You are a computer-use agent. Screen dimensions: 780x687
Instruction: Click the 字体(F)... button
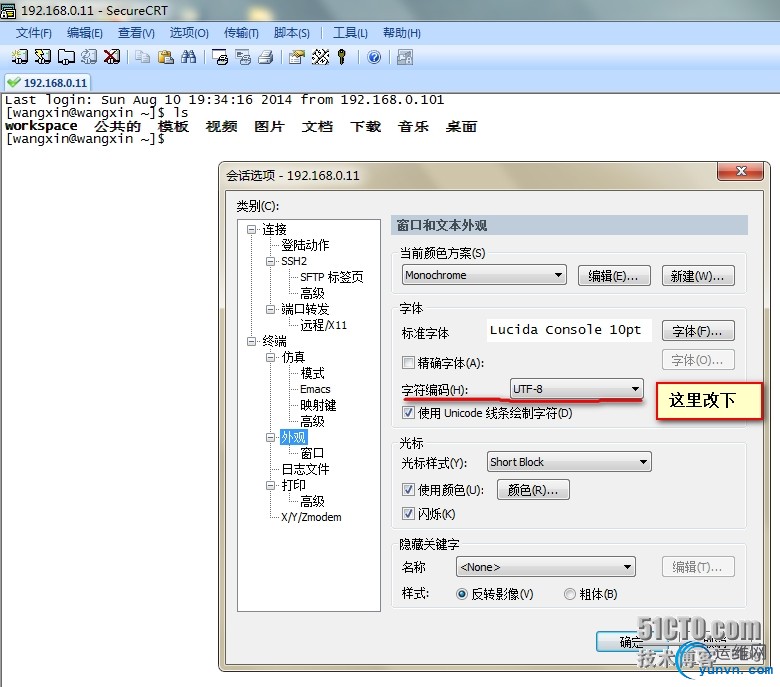pyautogui.click(x=697, y=331)
